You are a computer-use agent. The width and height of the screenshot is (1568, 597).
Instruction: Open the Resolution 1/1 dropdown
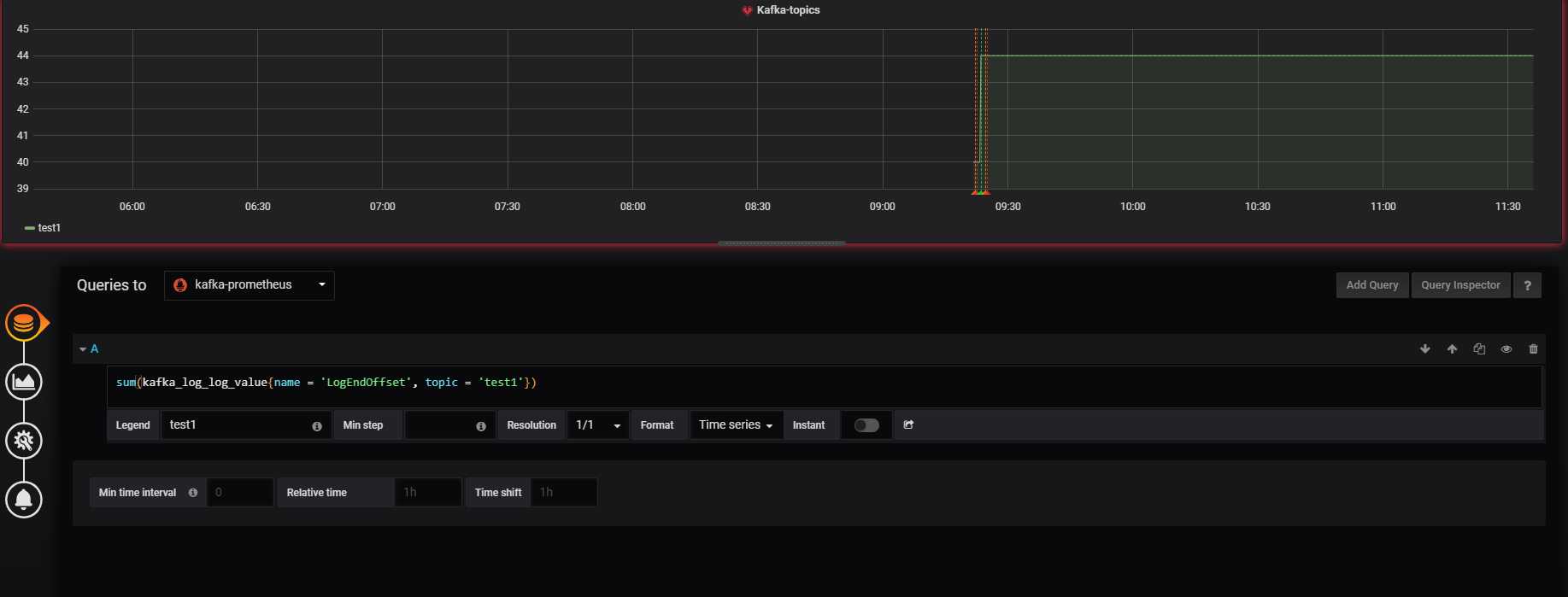pos(598,425)
